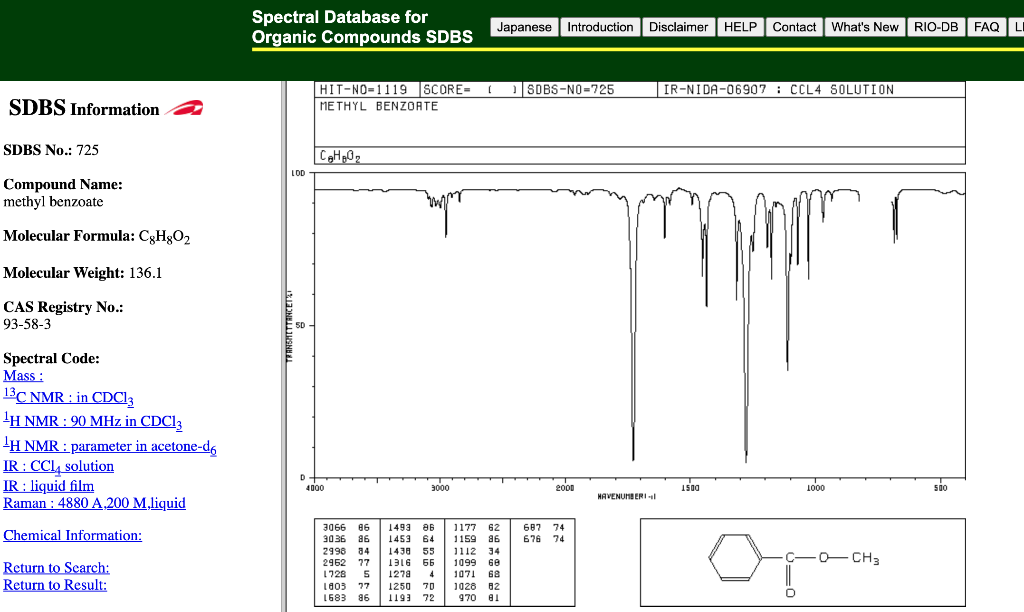Image resolution: width=1024 pixels, height=612 pixels.
Task: Click the red SDBS logo icon
Action: click(x=185, y=108)
